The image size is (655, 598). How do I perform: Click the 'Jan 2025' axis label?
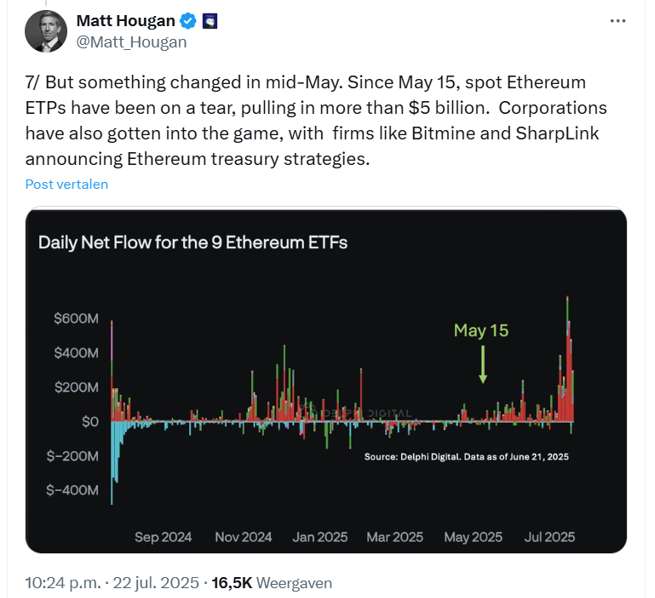(x=320, y=537)
